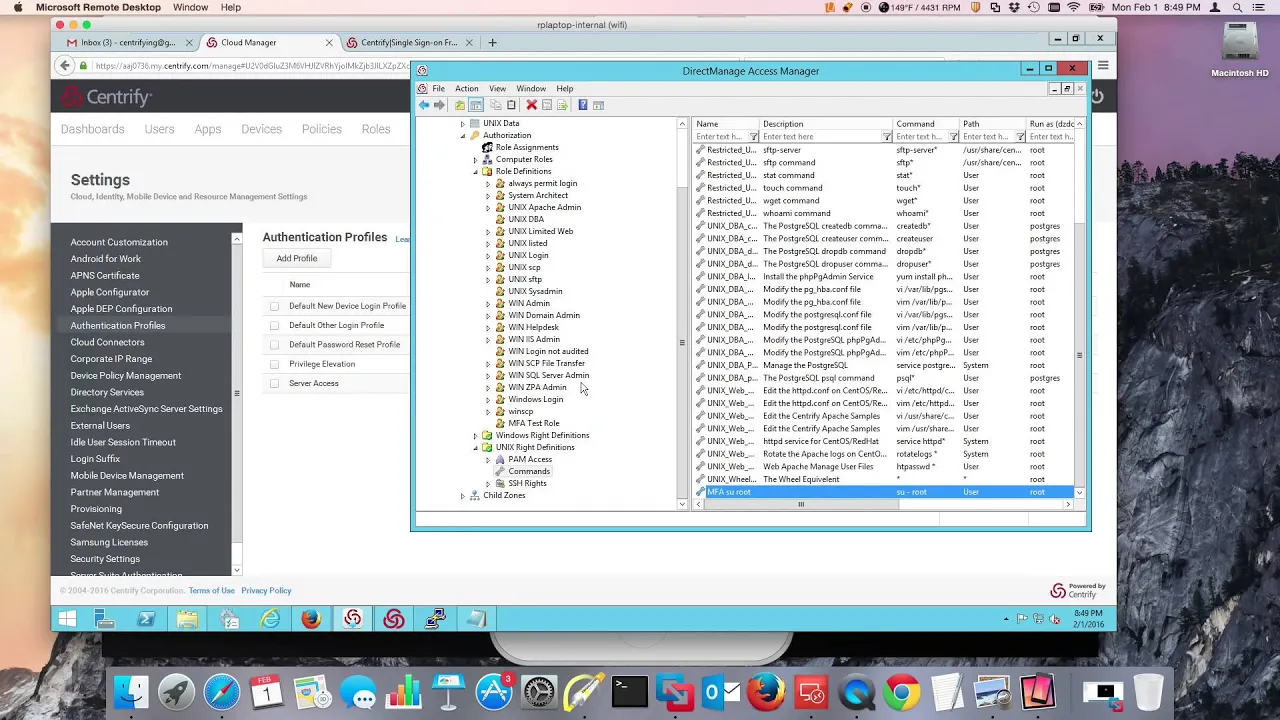Open the Help menu in Access Manager
The height and width of the screenshot is (720, 1280).
pyautogui.click(x=565, y=89)
